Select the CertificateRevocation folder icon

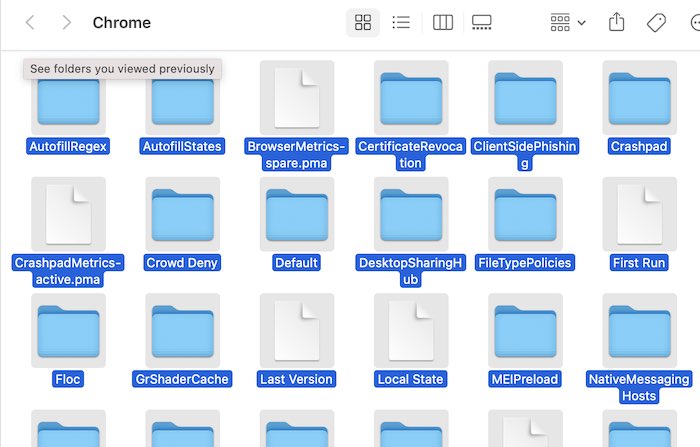(411, 98)
